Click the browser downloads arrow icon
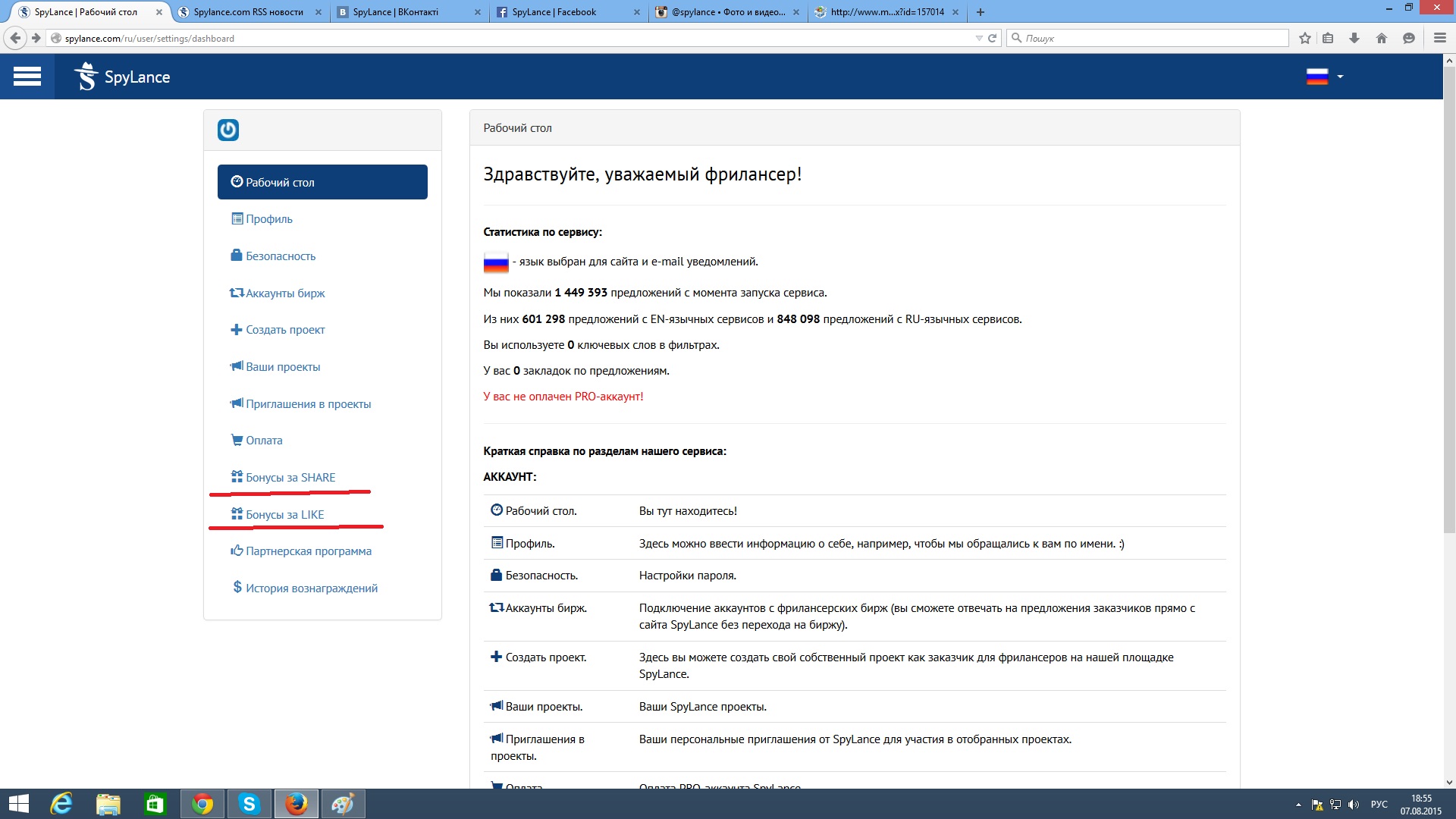Viewport: 1456px width, 819px height. 1354,38
